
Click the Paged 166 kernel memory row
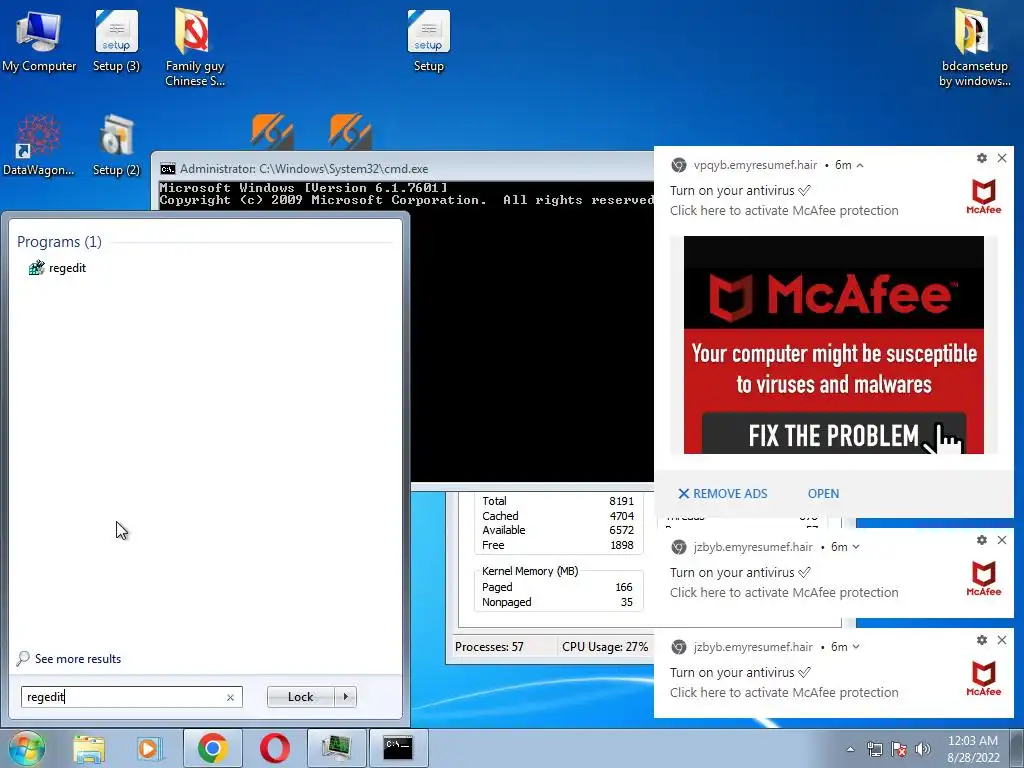(558, 587)
